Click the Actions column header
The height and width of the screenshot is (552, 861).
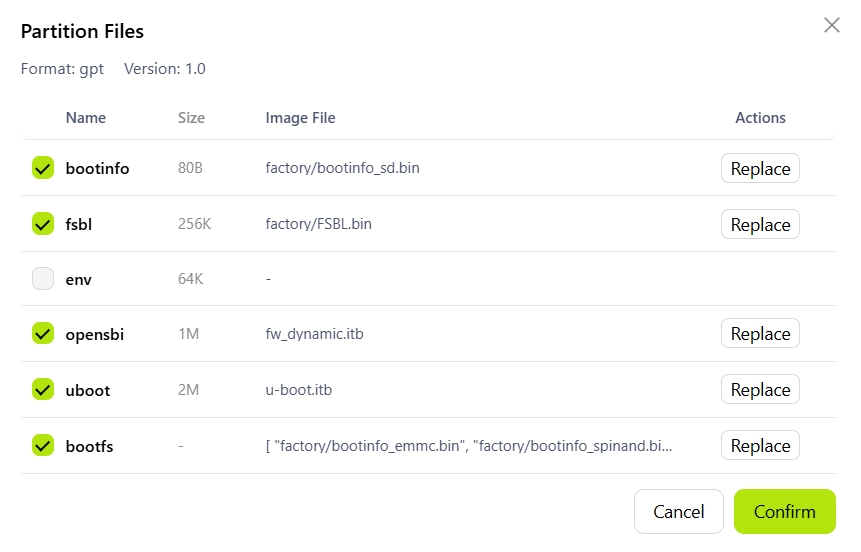(x=761, y=118)
